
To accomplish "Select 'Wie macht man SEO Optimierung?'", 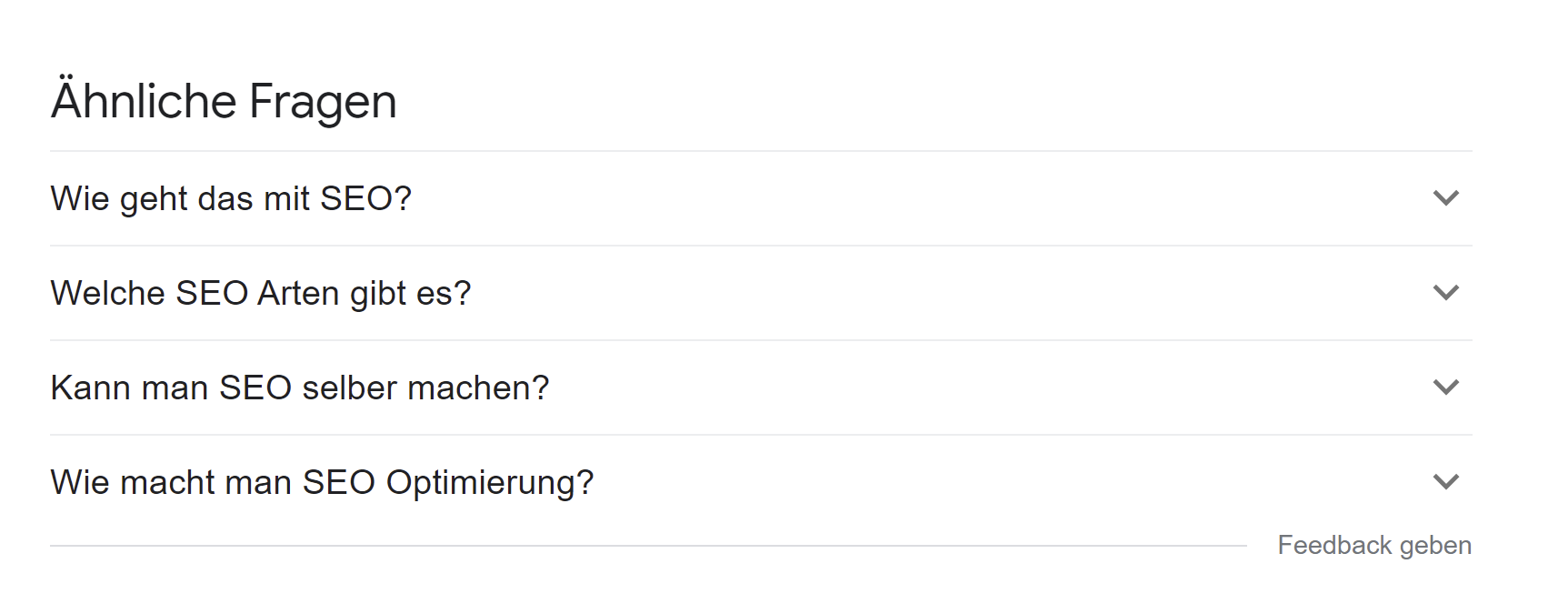I will (x=323, y=483).
